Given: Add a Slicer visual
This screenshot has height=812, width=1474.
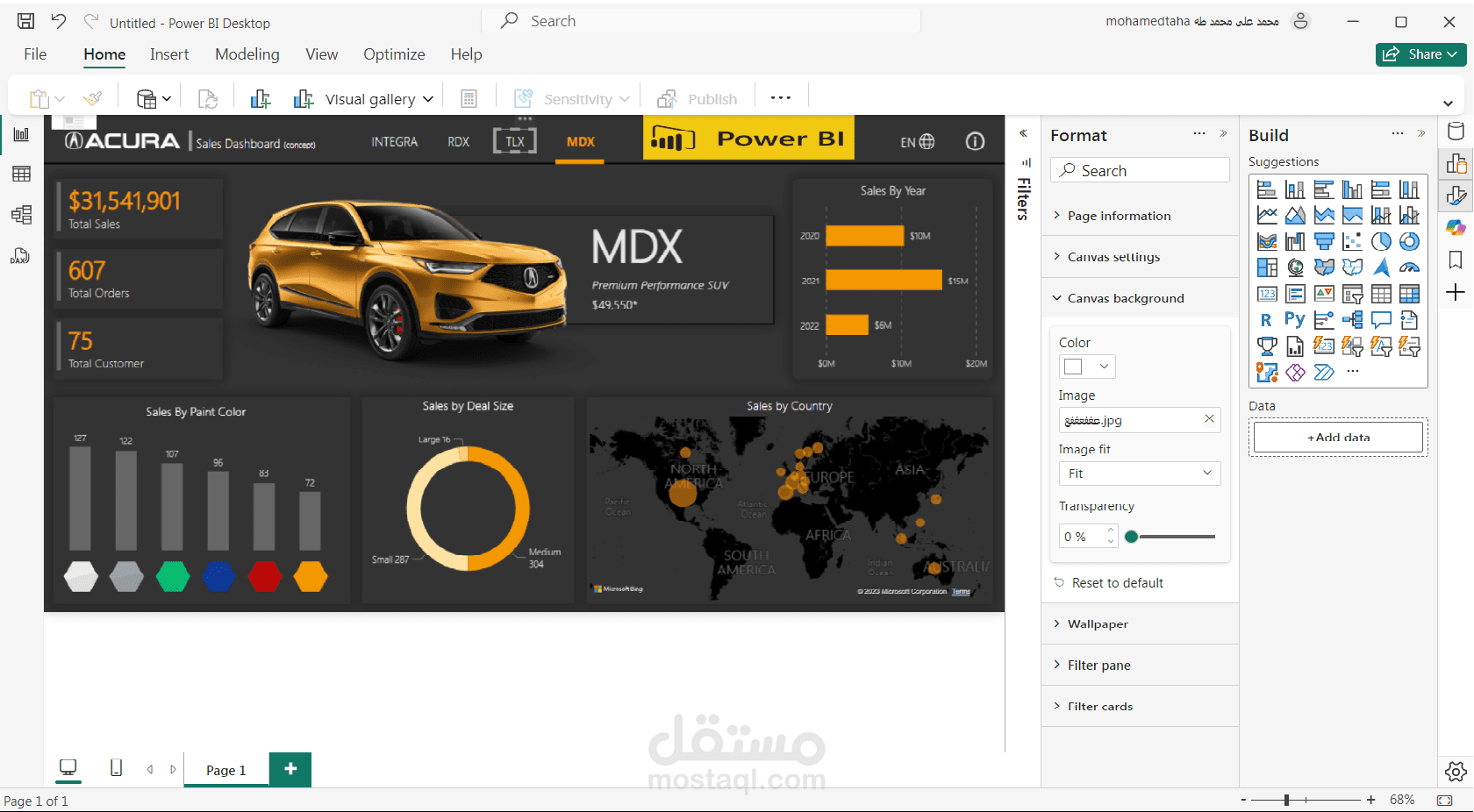Looking at the screenshot, I should pos(1352,294).
